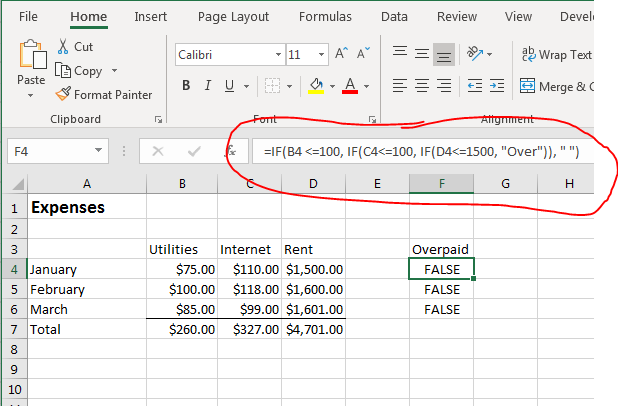Select cell F5 showing FALSE
This screenshot has width=618, height=406.
pyautogui.click(x=441, y=289)
